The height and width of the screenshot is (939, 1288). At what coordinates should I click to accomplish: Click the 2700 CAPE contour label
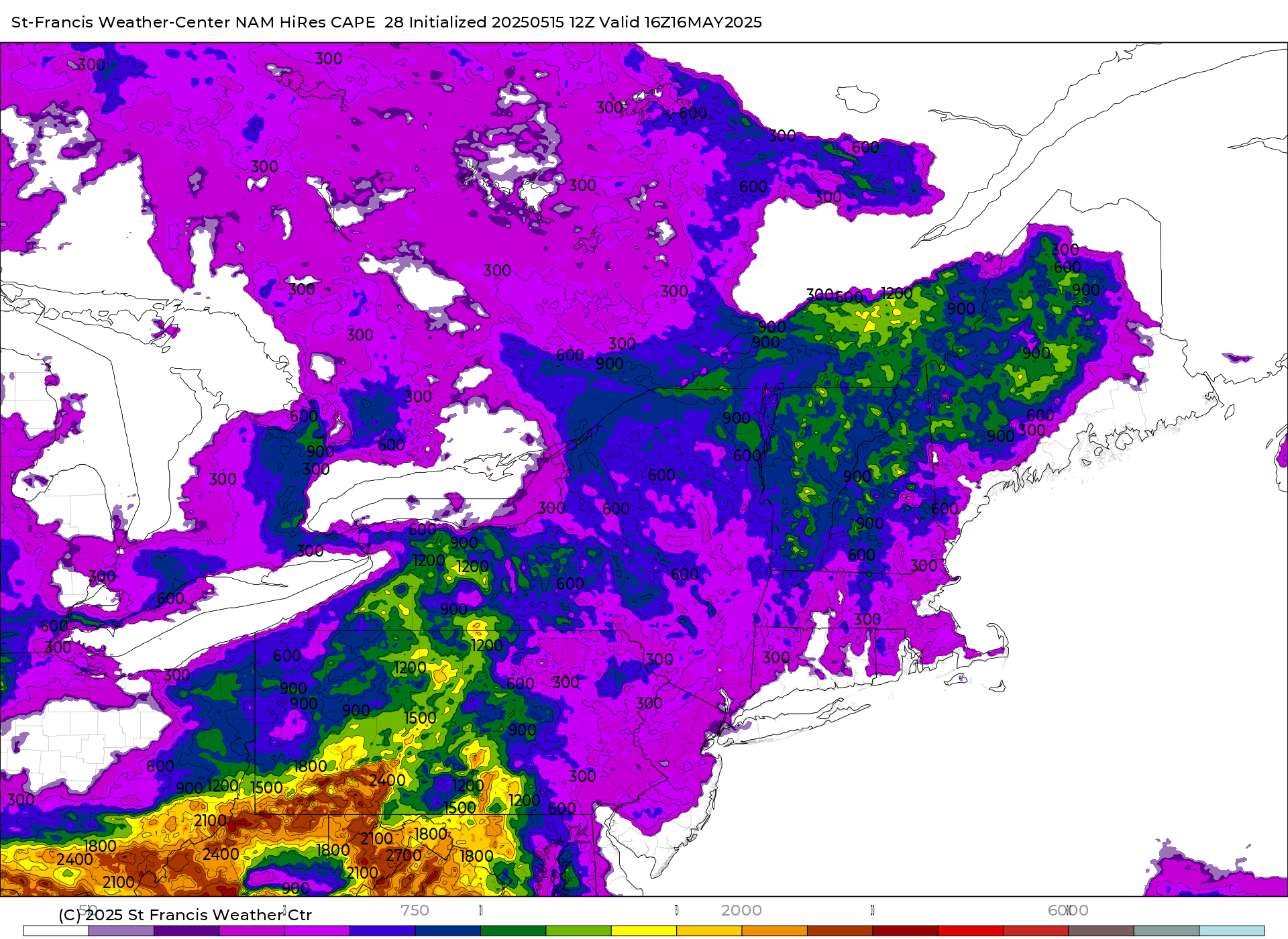click(403, 855)
